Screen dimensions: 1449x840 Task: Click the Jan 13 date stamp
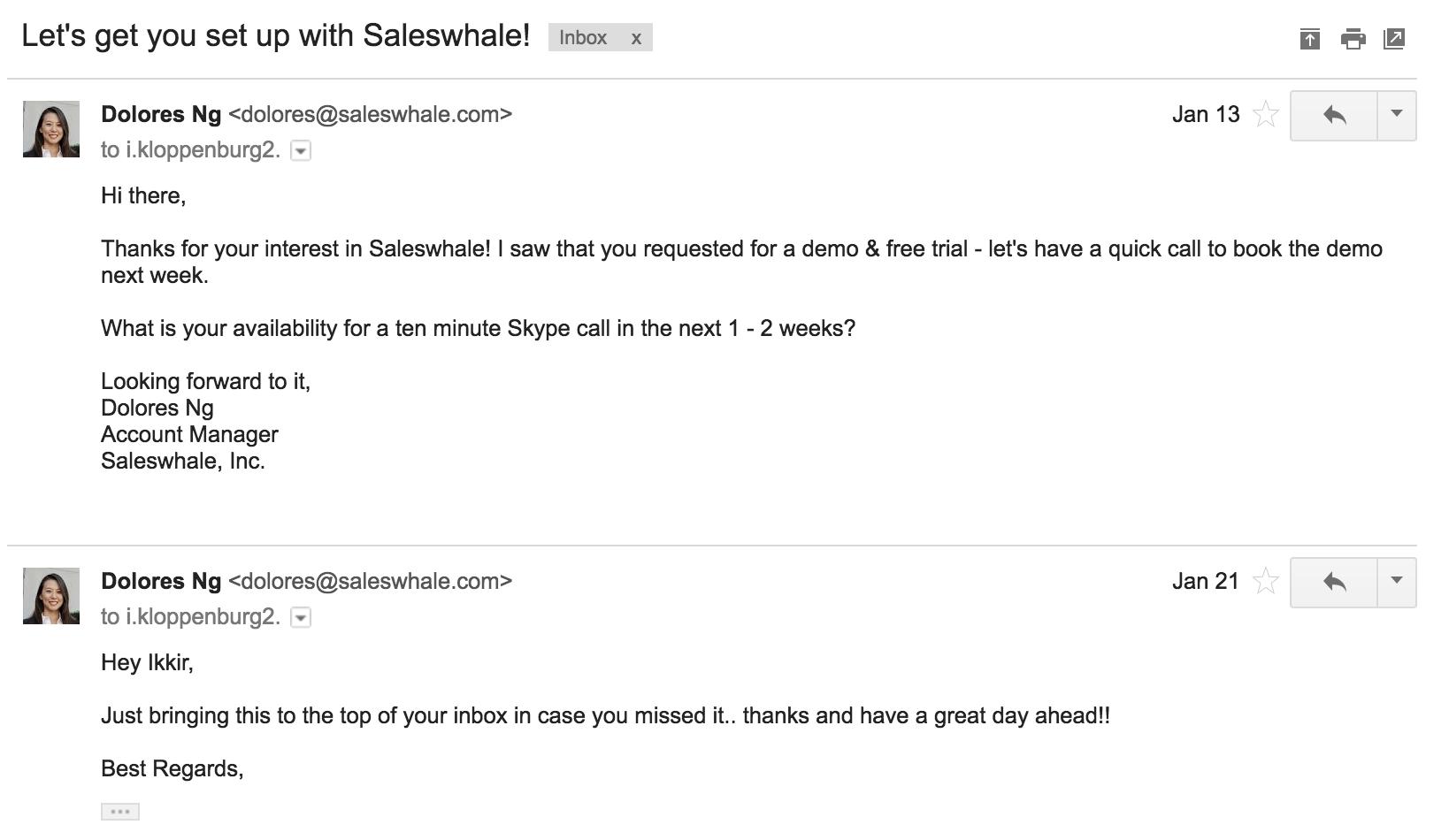coord(1205,115)
